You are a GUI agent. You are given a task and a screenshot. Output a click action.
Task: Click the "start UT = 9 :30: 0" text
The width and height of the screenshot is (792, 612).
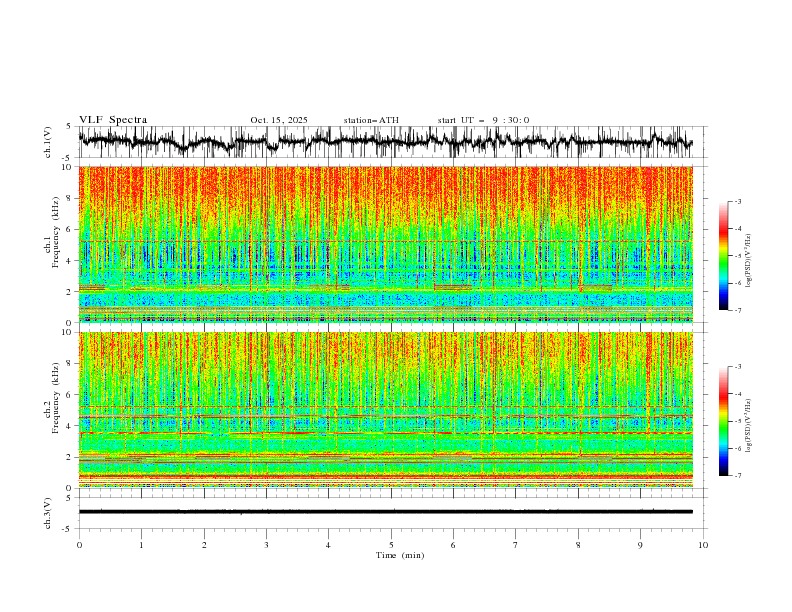coord(483,120)
